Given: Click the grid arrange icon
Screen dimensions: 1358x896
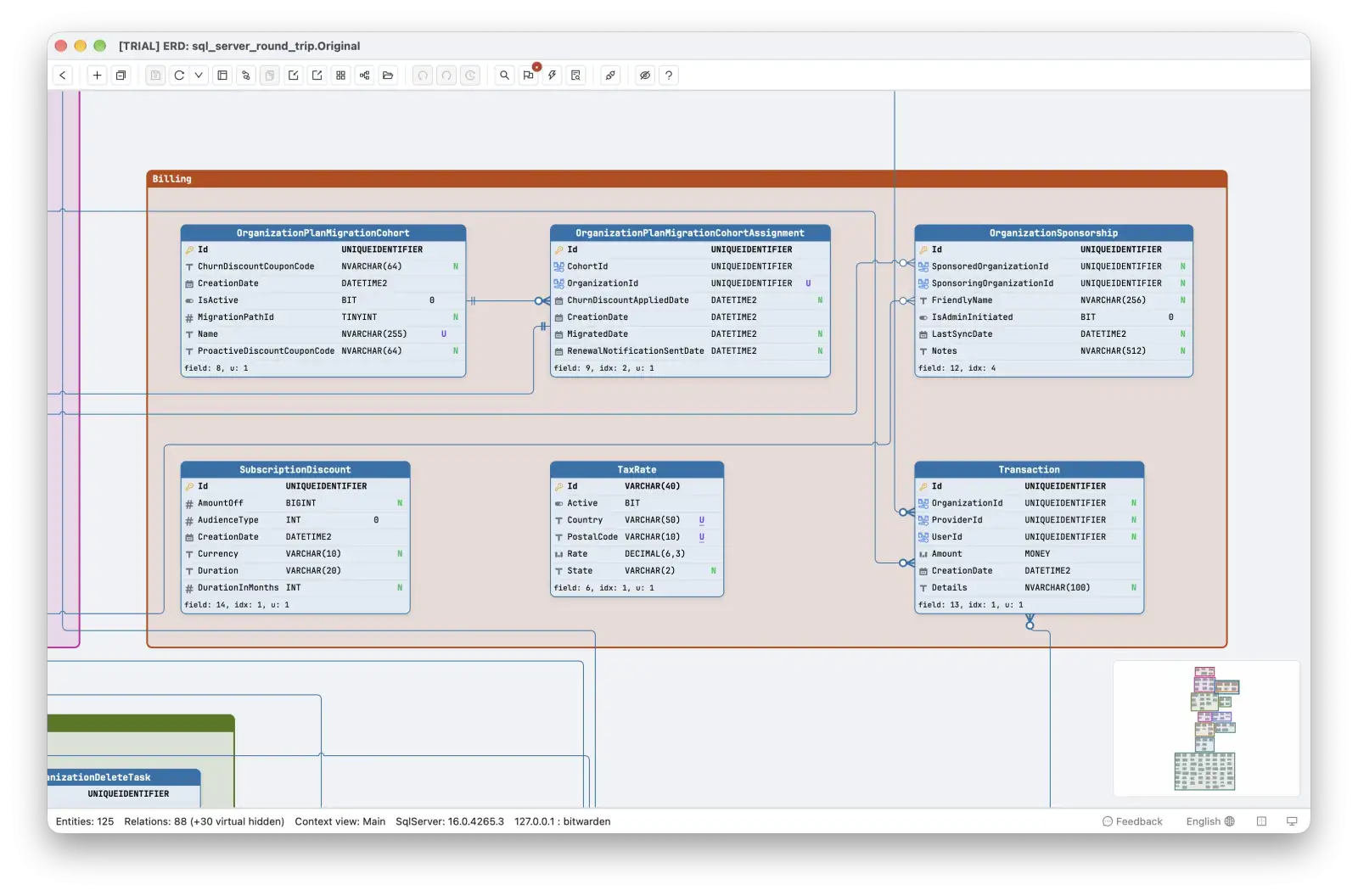Looking at the screenshot, I should pyautogui.click(x=341, y=76).
